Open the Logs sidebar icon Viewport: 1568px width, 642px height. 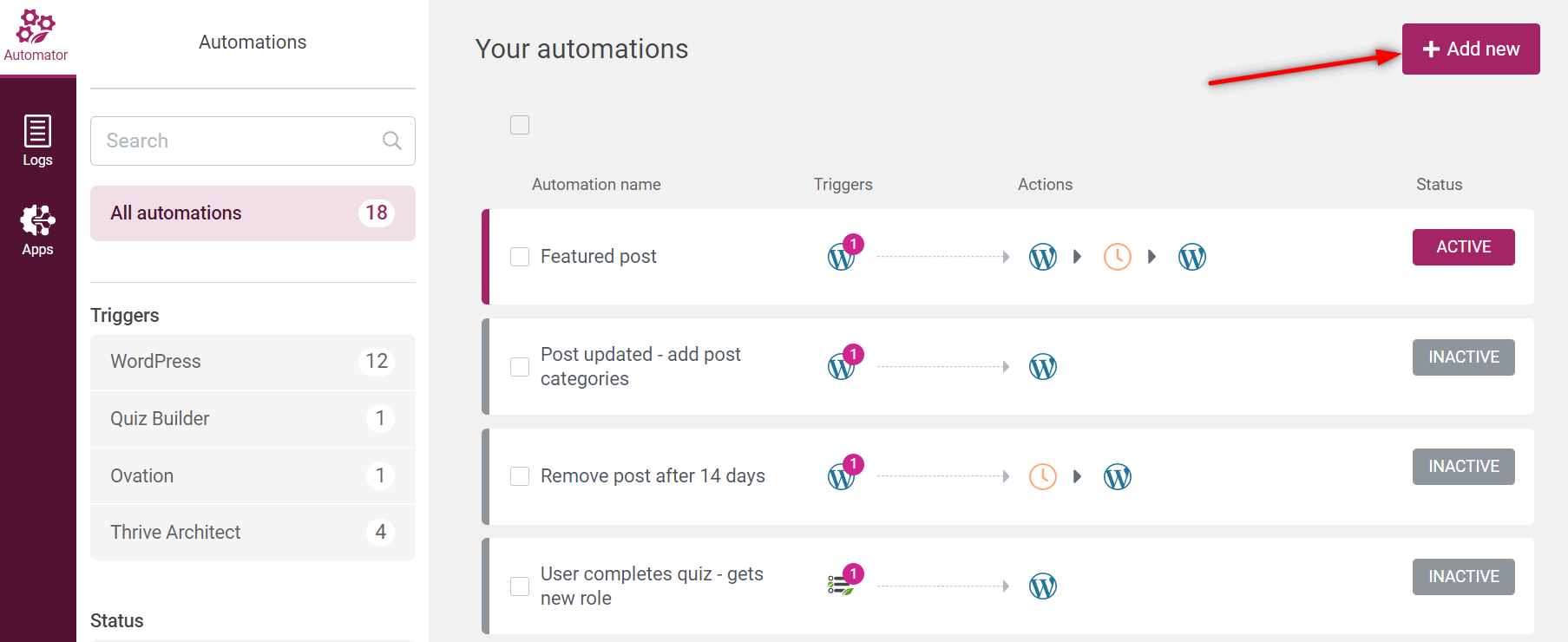[x=37, y=141]
